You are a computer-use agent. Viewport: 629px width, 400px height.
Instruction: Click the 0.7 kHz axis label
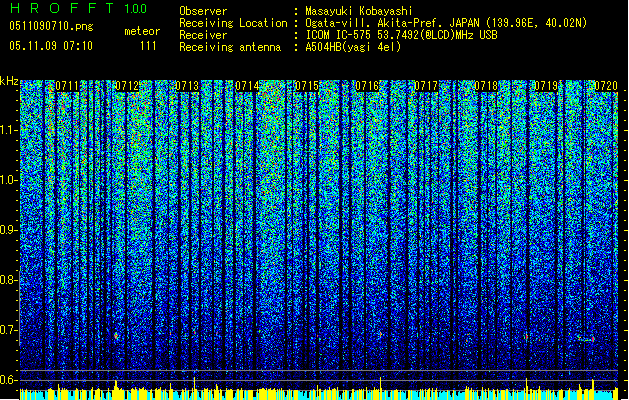[x=9, y=330]
